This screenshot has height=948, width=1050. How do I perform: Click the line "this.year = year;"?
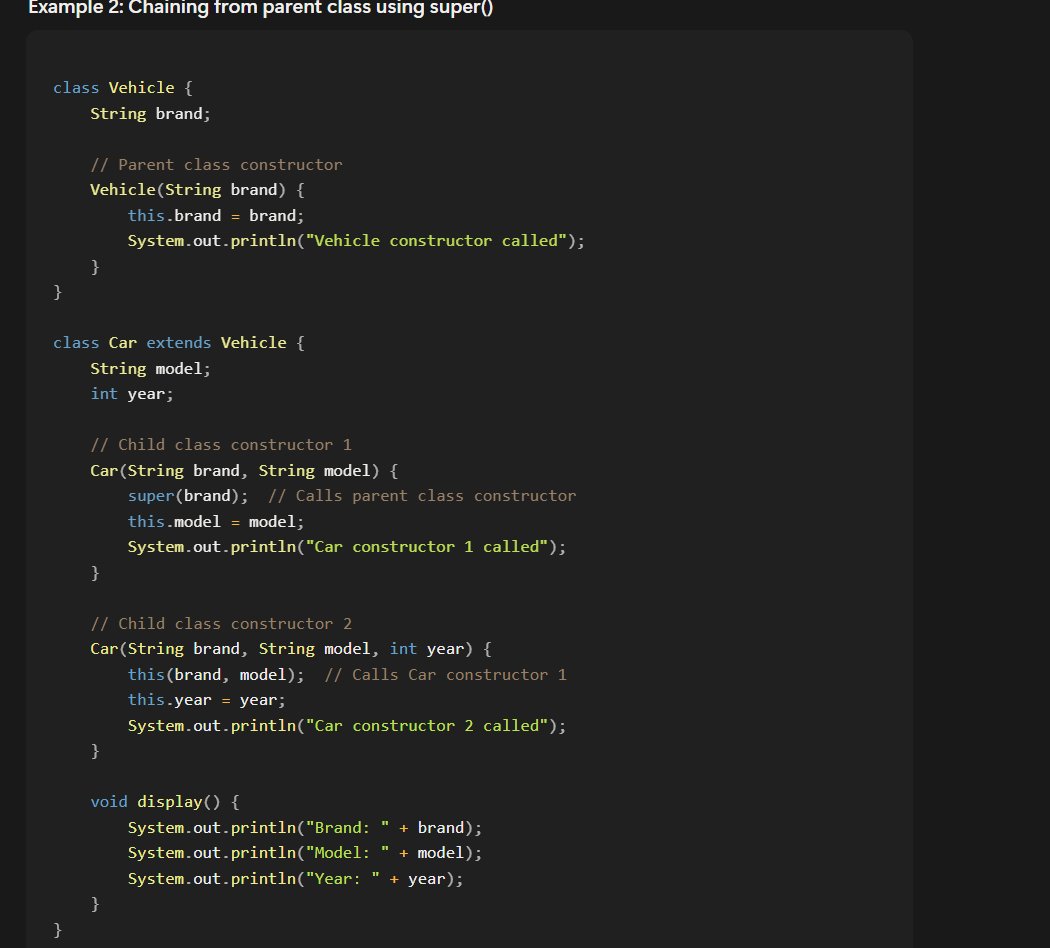click(x=206, y=700)
